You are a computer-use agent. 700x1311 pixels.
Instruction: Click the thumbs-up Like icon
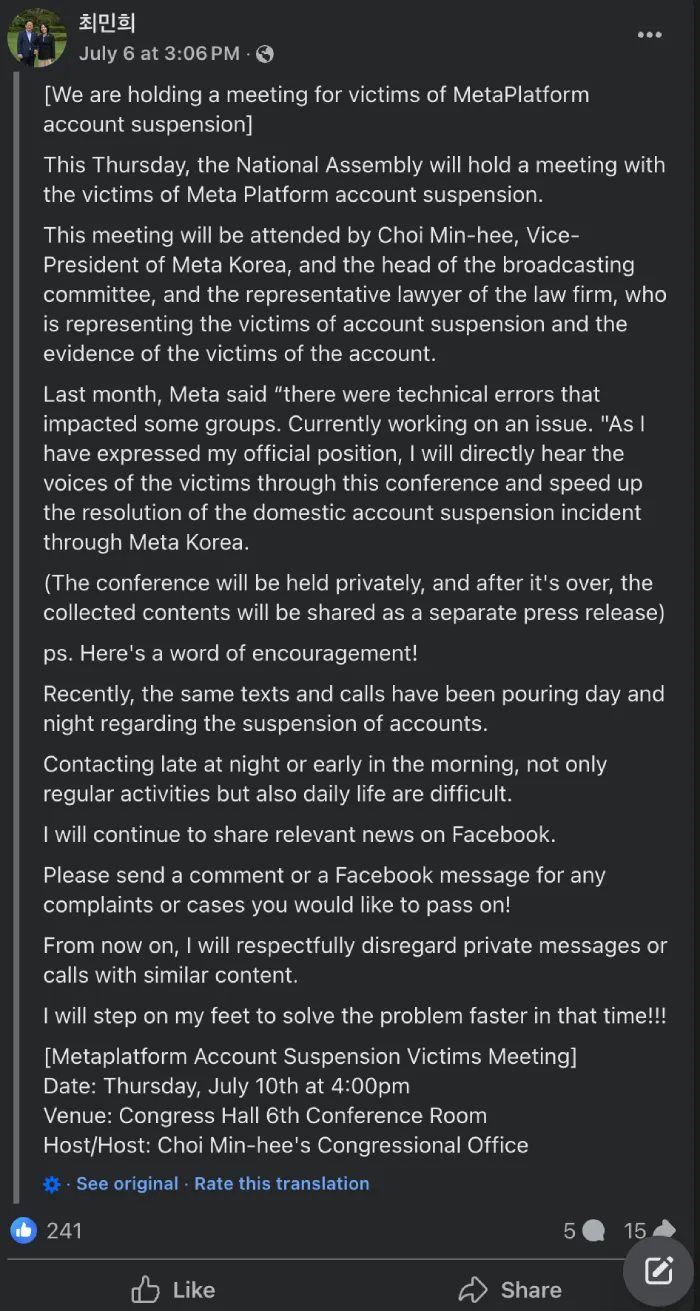point(146,1289)
